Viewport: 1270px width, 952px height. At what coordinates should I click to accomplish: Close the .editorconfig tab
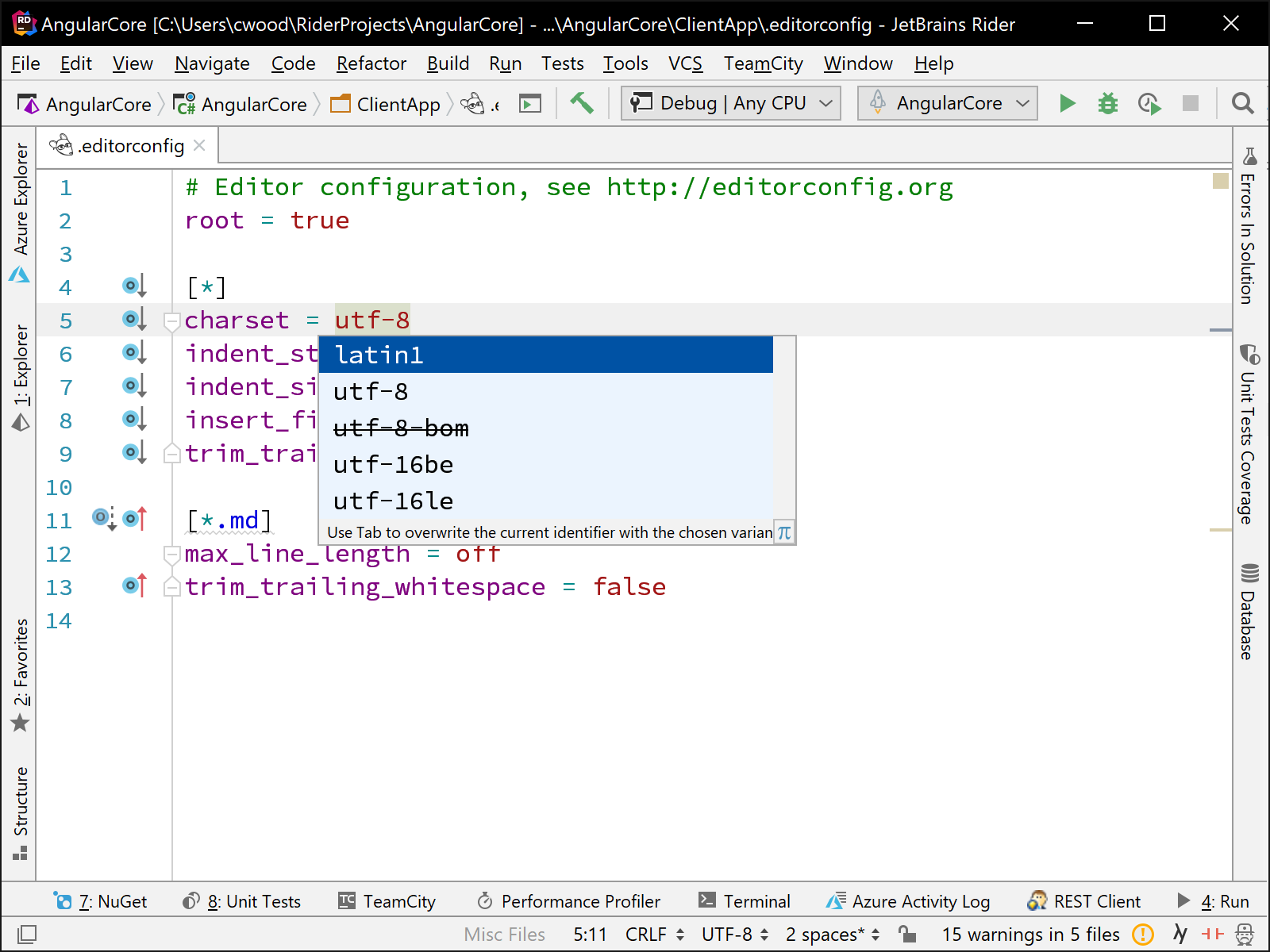200,145
